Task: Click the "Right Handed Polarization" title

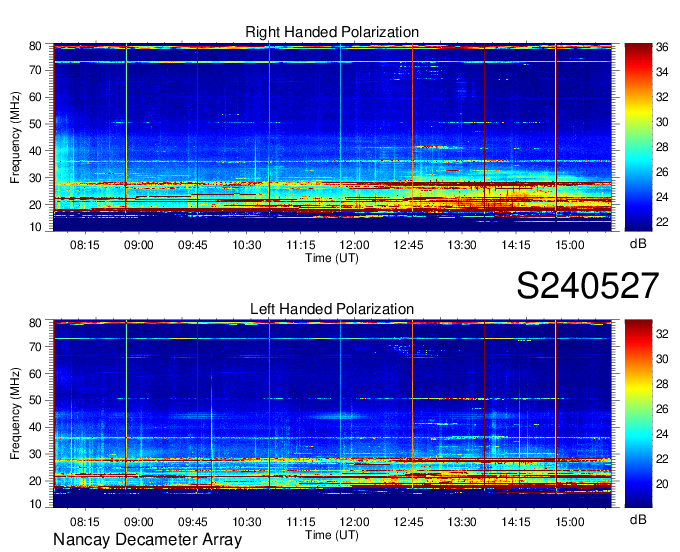Action: [x=332, y=32]
